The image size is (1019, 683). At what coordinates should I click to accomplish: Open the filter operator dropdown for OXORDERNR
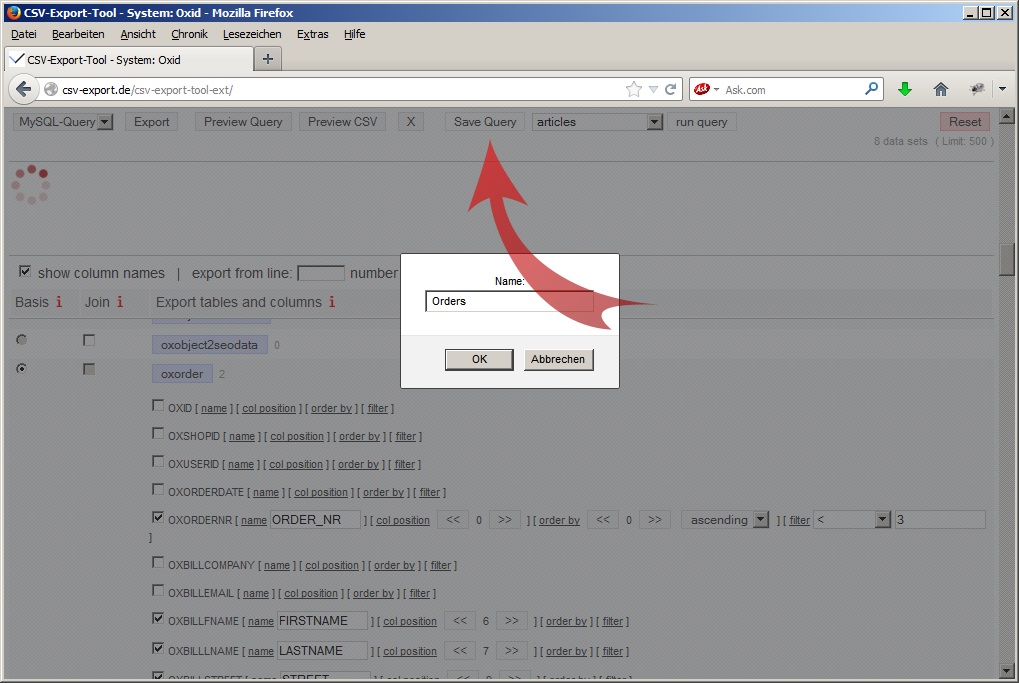853,520
